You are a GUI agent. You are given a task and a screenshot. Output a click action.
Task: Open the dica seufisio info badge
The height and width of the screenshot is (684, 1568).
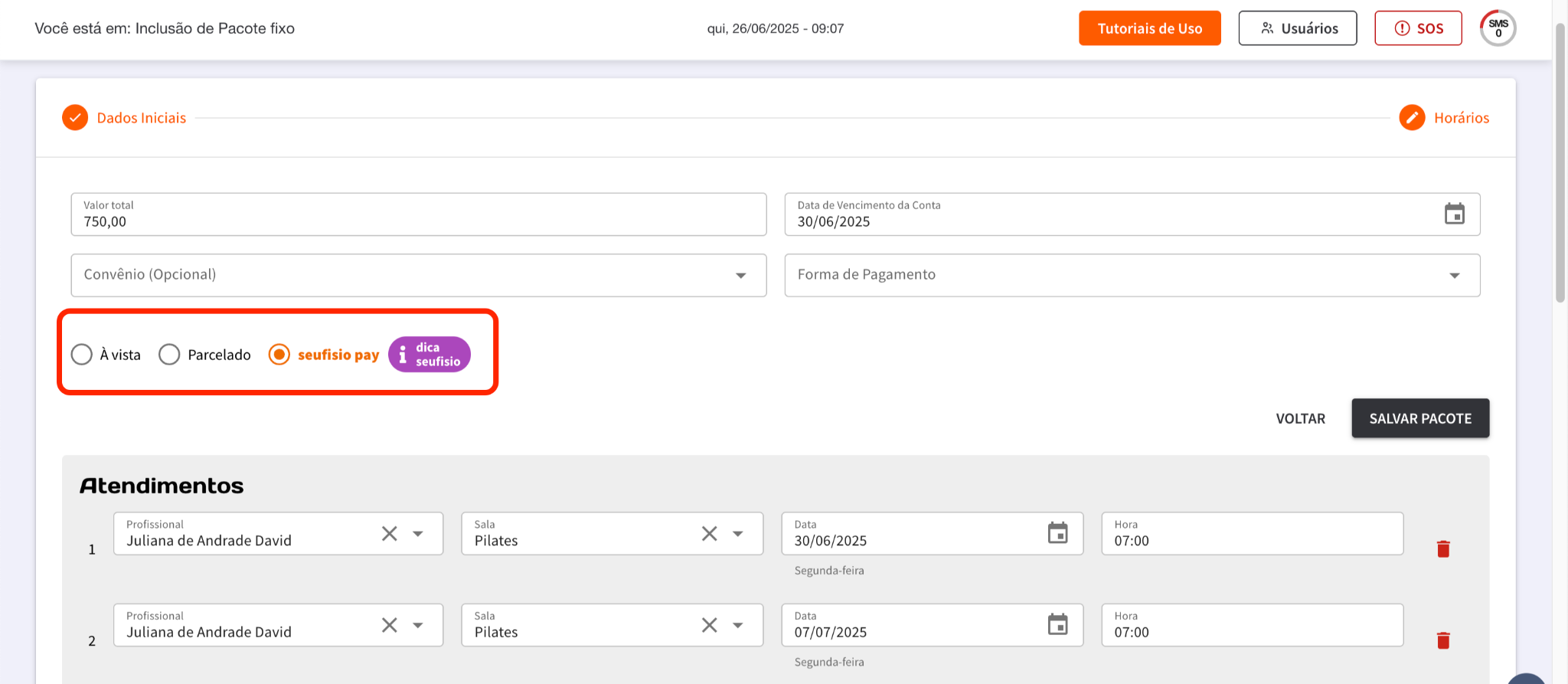(430, 355)
